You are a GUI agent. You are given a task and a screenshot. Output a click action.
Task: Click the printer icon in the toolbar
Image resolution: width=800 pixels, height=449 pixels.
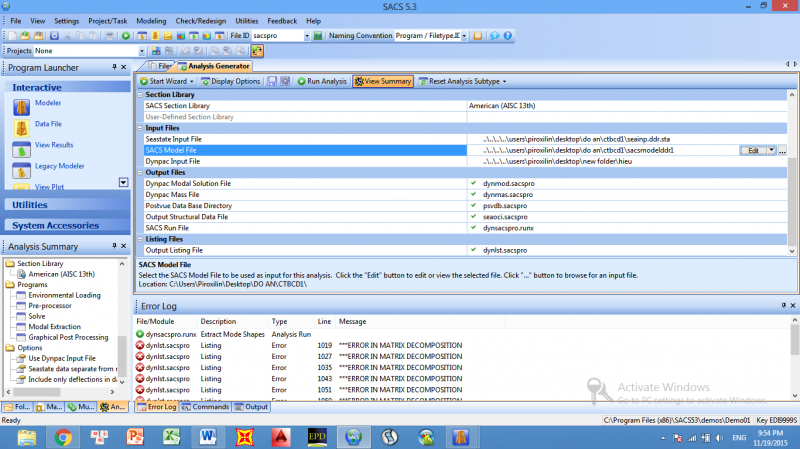[109, 36]
